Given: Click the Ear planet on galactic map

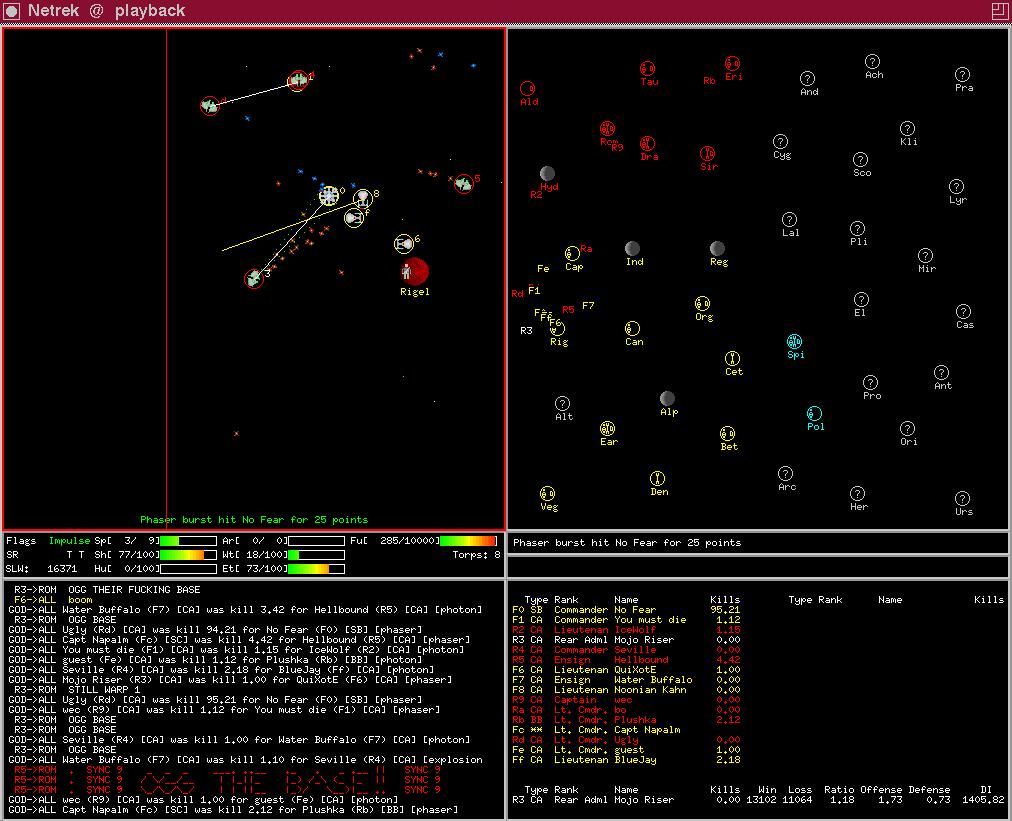Looking at the screenshot, I should point(607,429).
